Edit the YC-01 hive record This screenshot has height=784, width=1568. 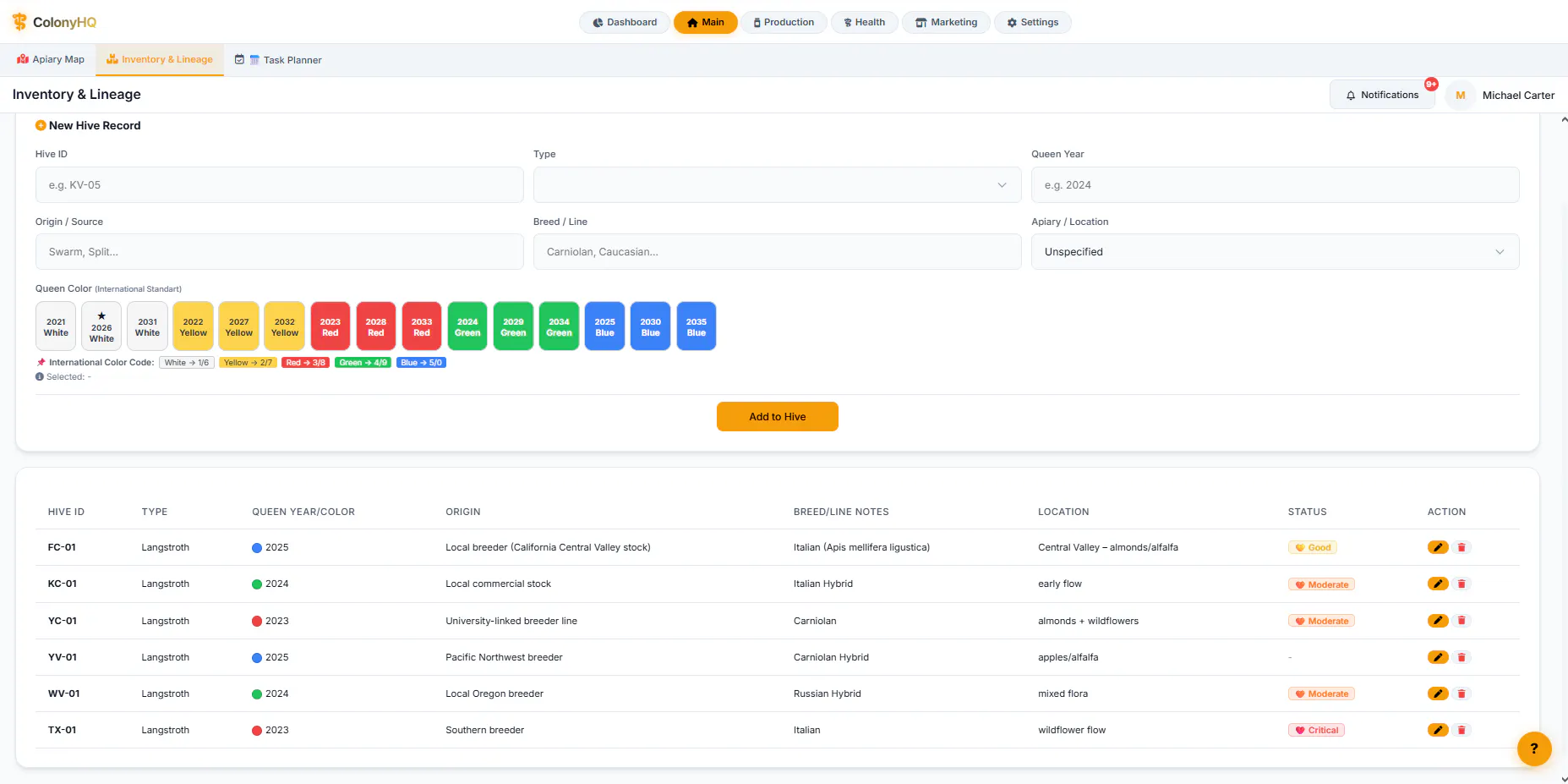(1438, 621)
